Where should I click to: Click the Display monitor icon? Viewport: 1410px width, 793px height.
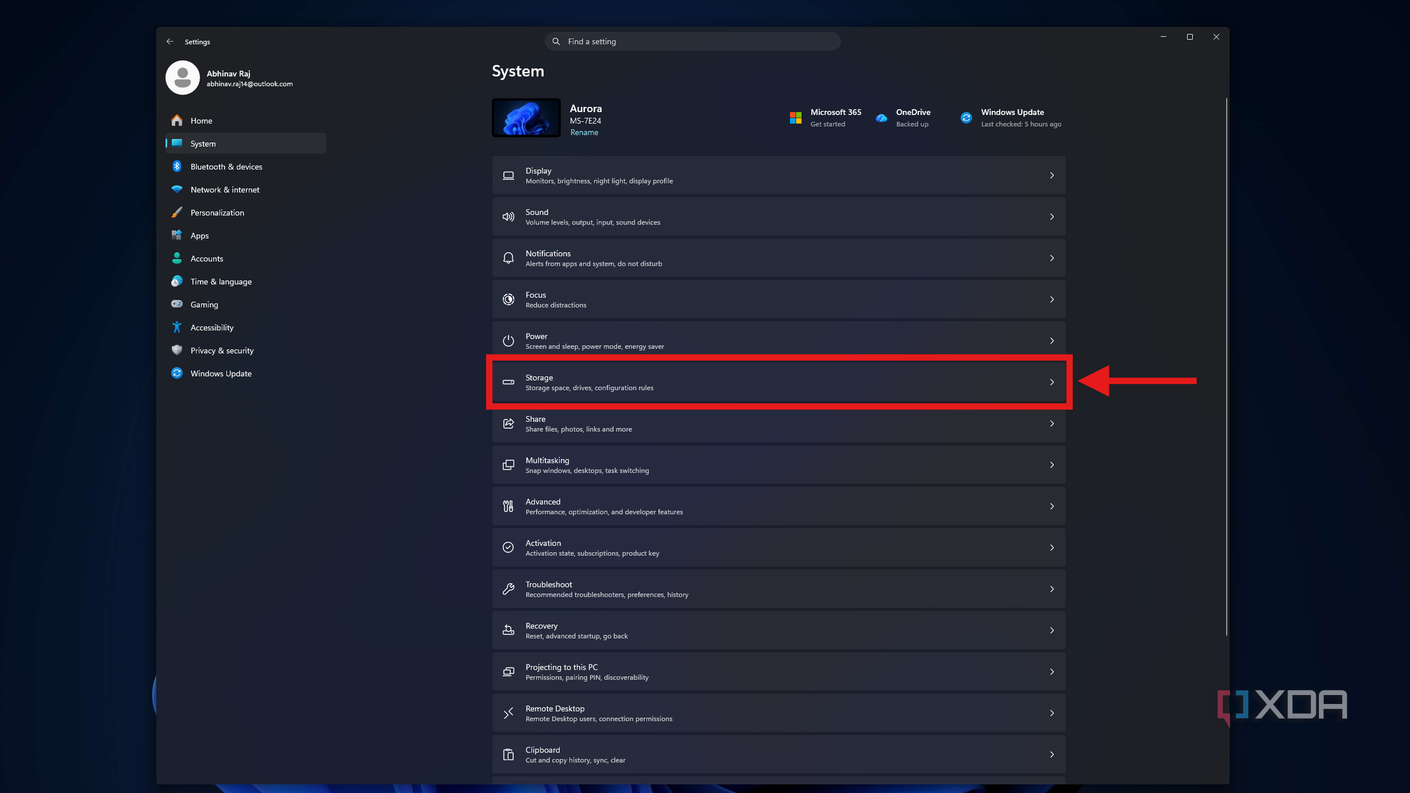pyautogui.click(x=508, y=176)
